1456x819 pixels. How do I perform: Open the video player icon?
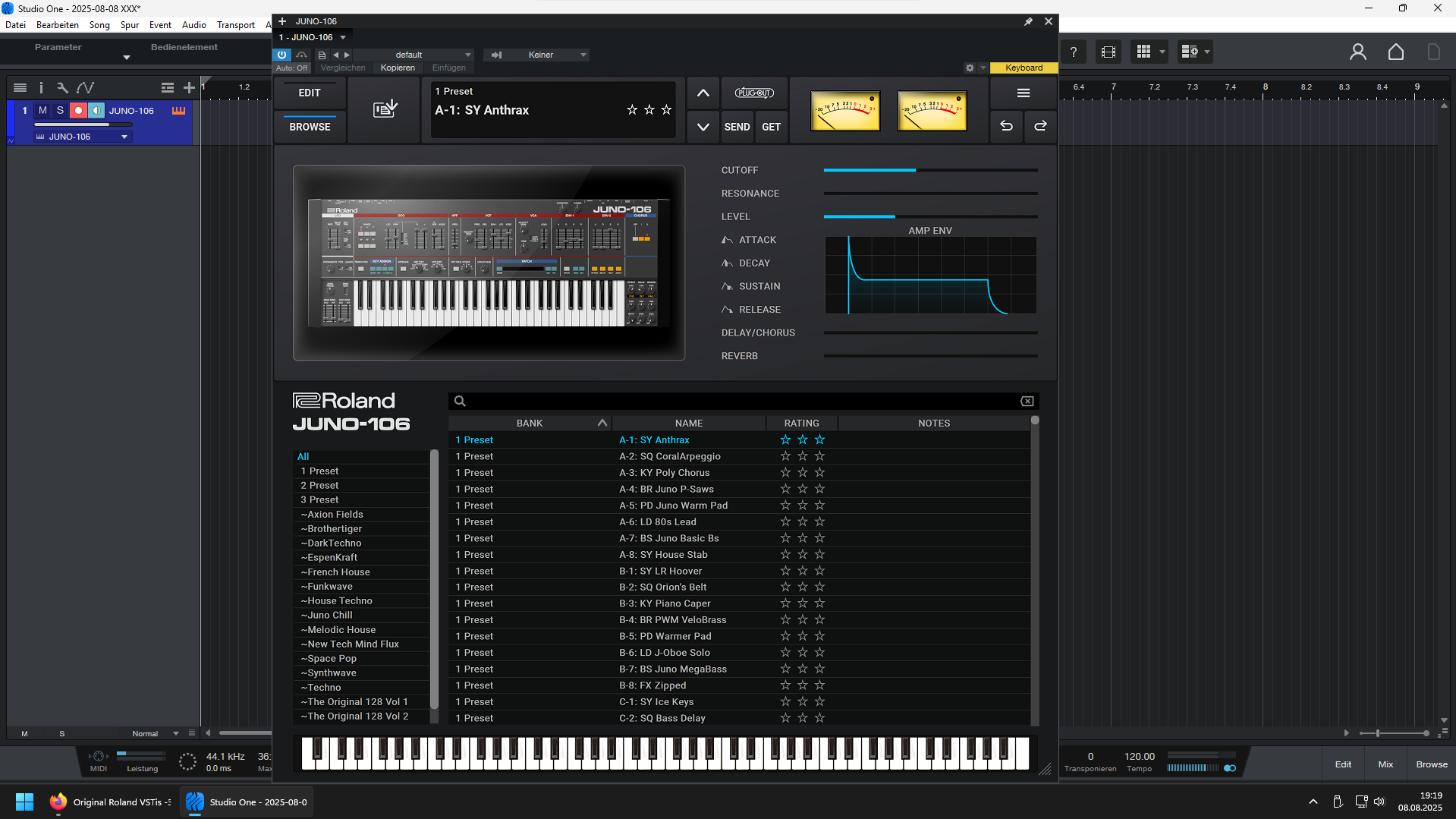(x=1108, y=52)
